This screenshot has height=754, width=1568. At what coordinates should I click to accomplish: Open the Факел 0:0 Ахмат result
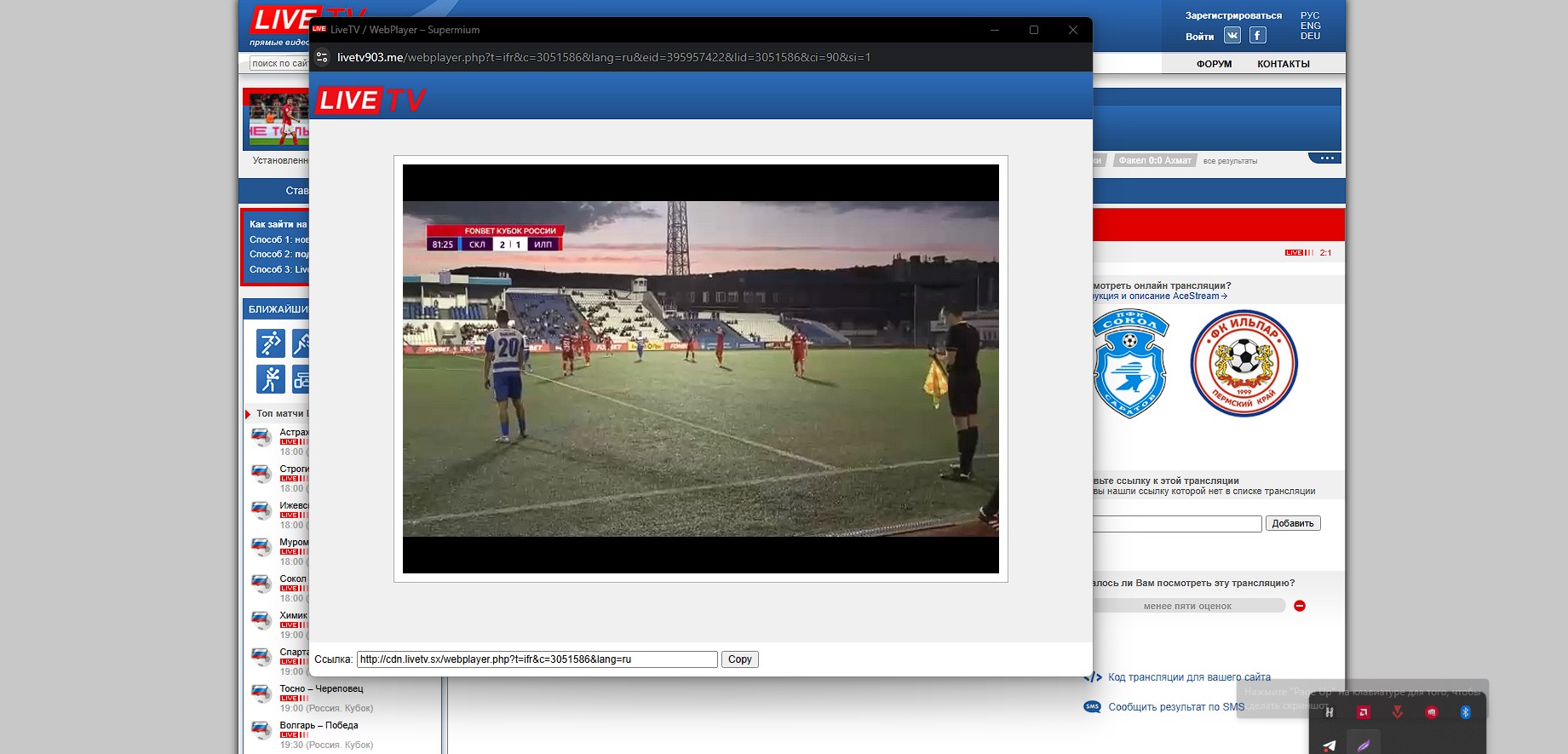click(x=1155, y=160)
